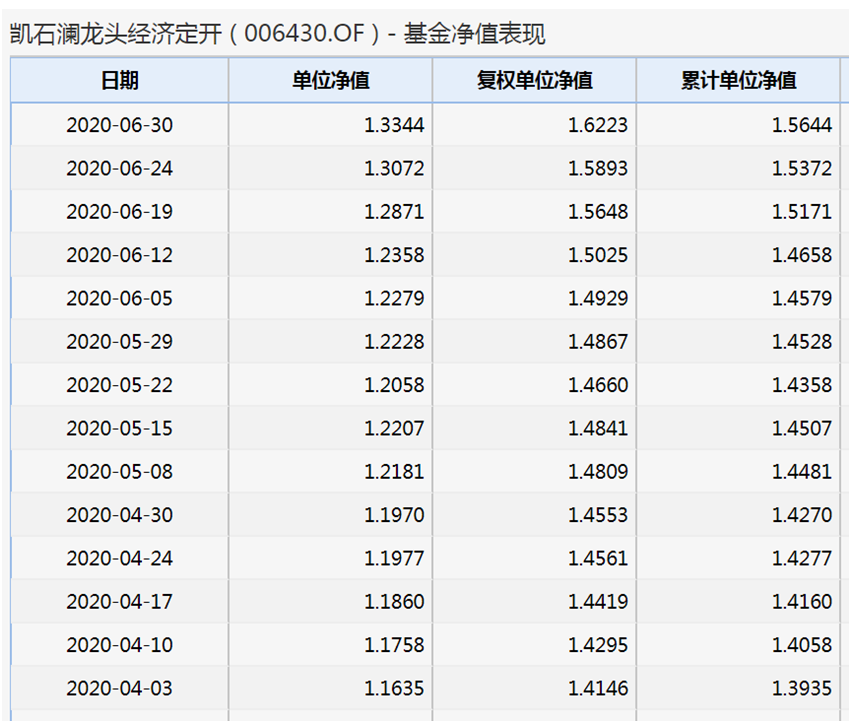Click cumulative net value 1.4658
Image resolution: width=849 pixels, height=728 pixels.
pyautogui.click(x=802, y=255)
